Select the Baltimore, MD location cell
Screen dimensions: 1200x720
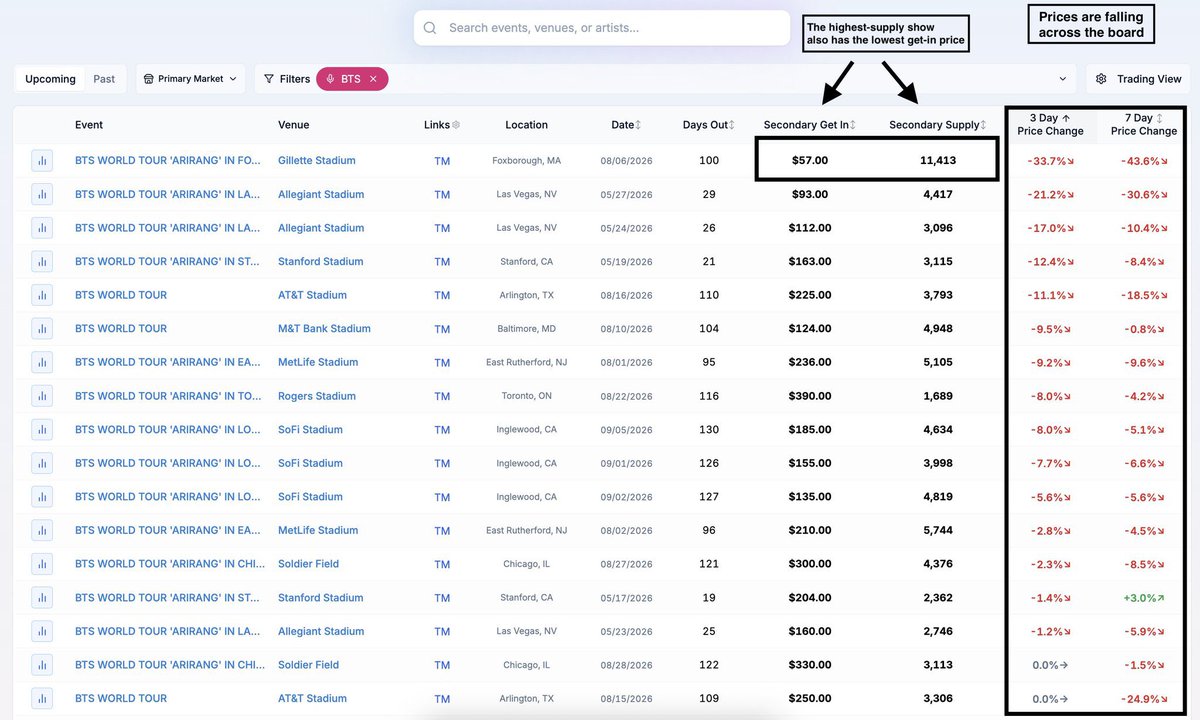(526, 329)
